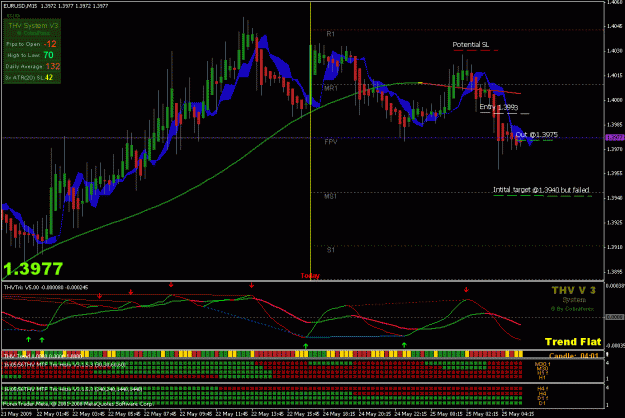Click the 1.4030 price axis label

click(615, 51)
